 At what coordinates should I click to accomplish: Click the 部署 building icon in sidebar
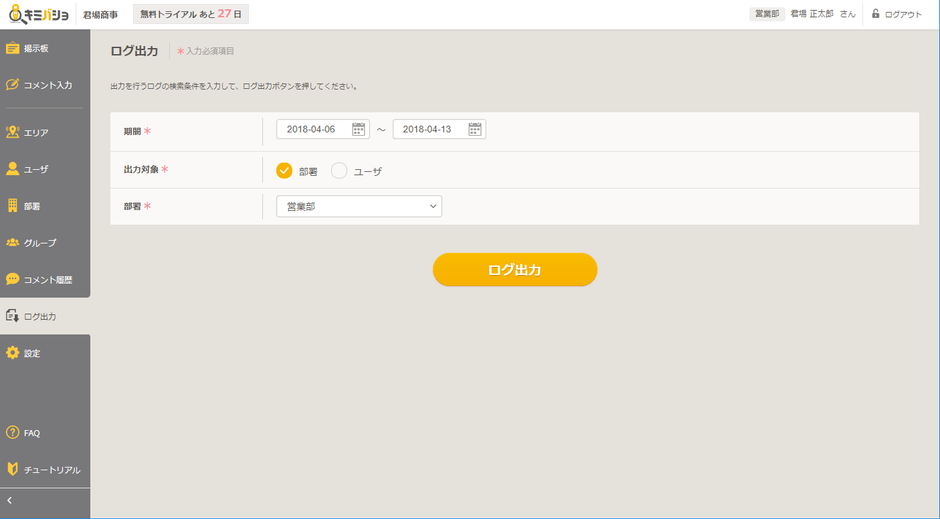[x=13, y=206]
